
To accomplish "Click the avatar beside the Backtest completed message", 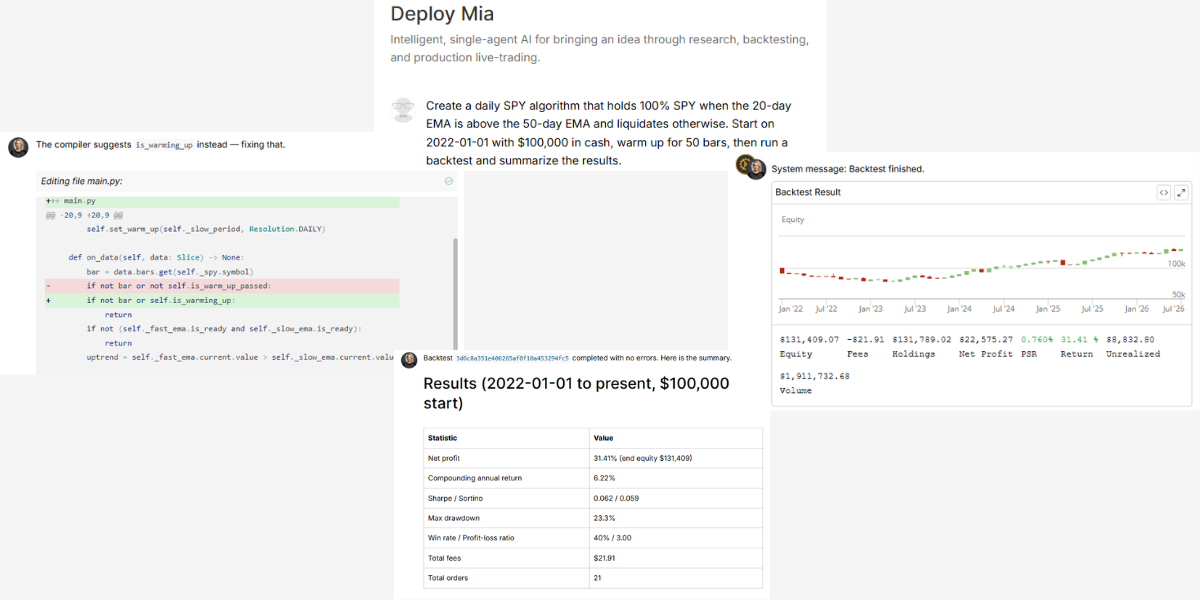I will 409,358.
